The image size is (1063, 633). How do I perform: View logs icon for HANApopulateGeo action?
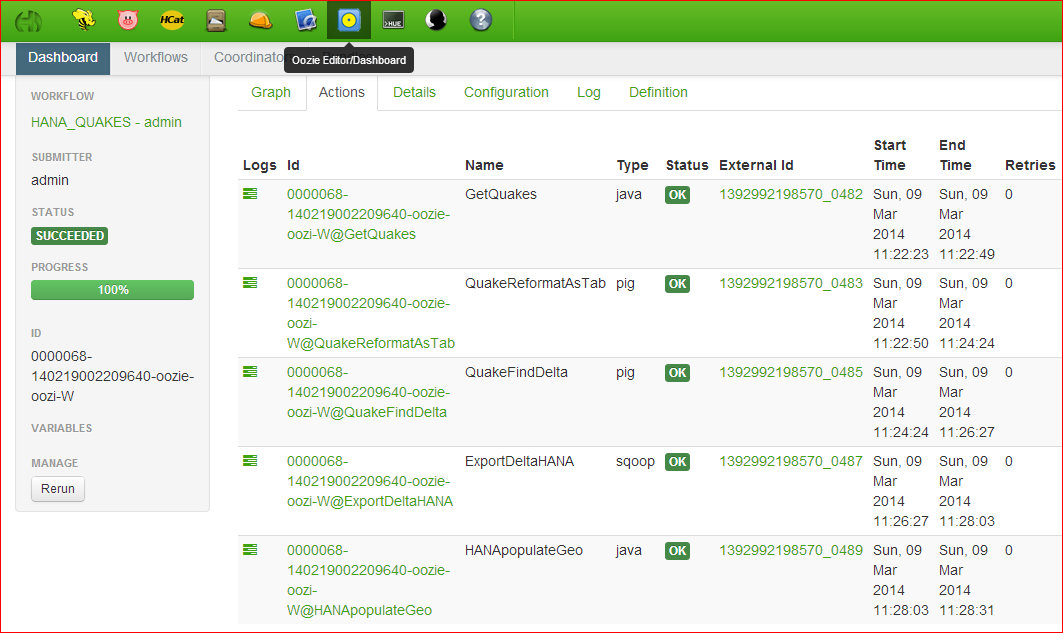[x=250, y=550]
